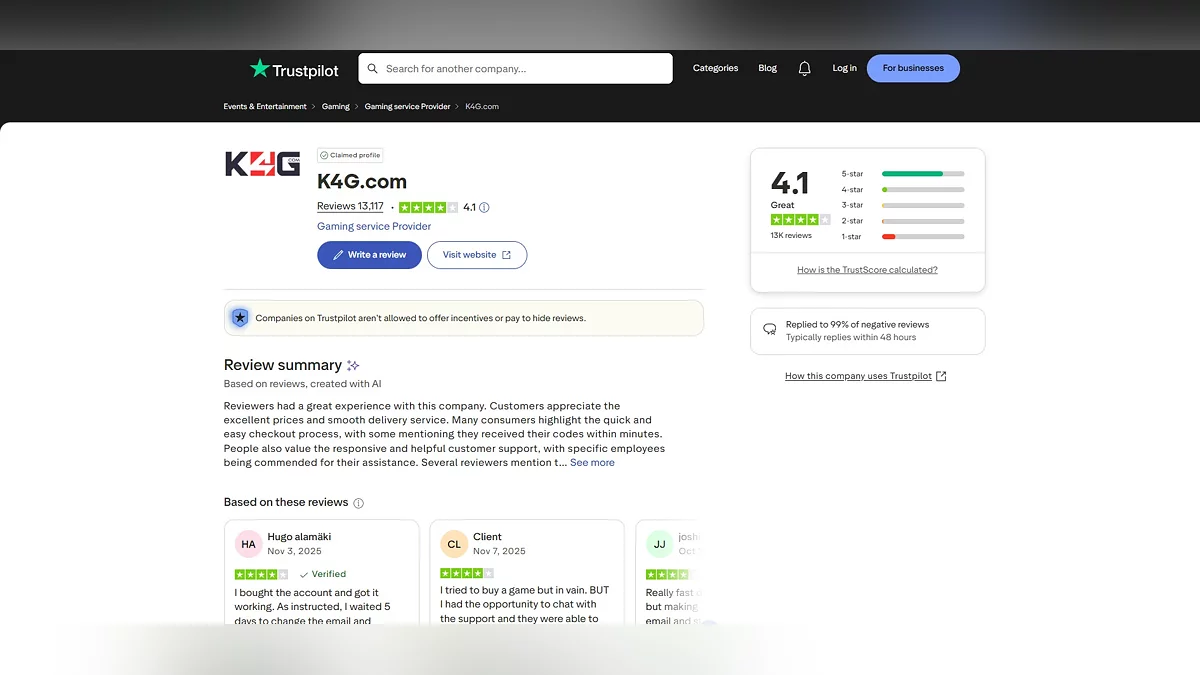Filter reviews by 1-star bar

point(922,237)
